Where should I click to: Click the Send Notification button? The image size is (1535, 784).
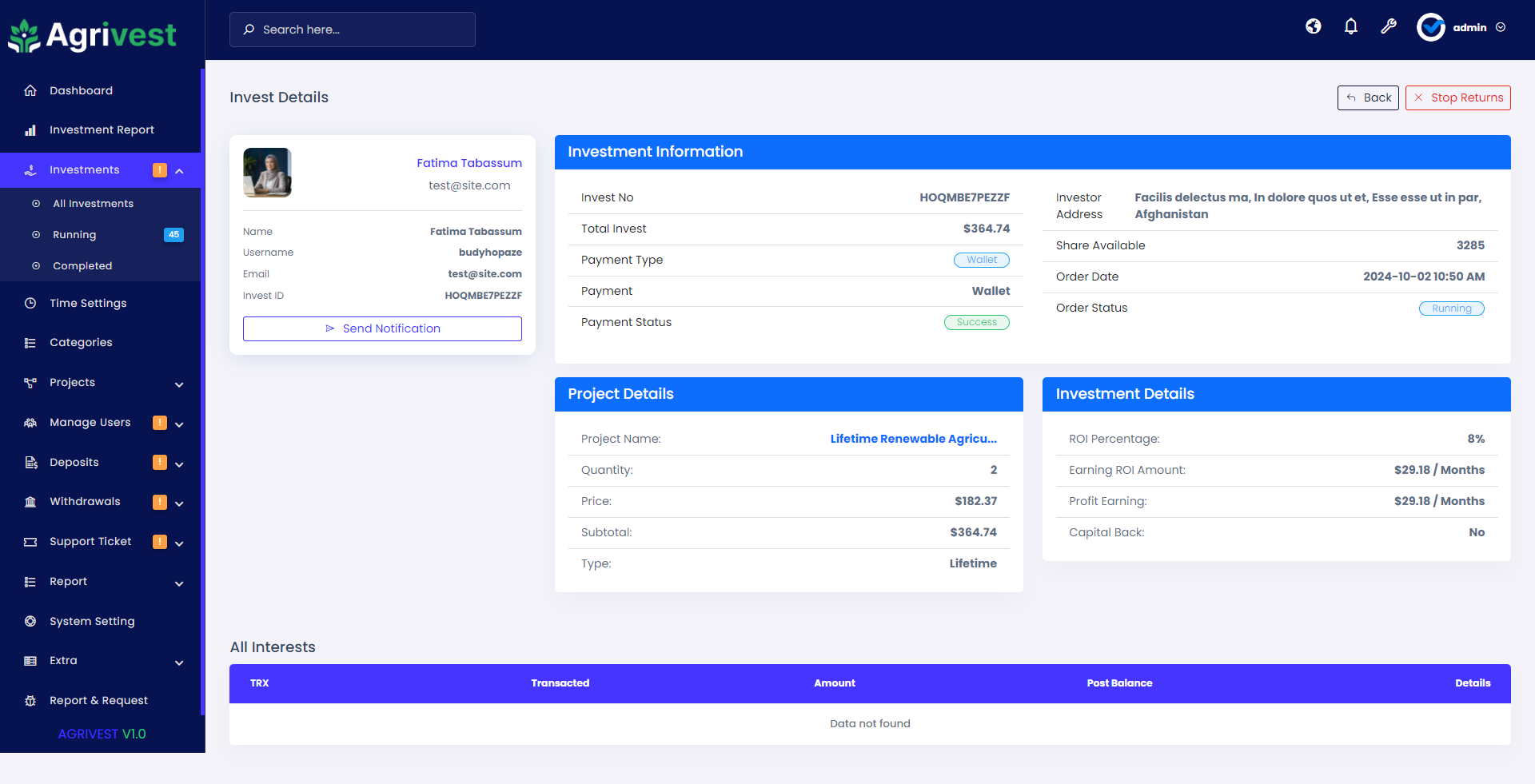point(382,328)
